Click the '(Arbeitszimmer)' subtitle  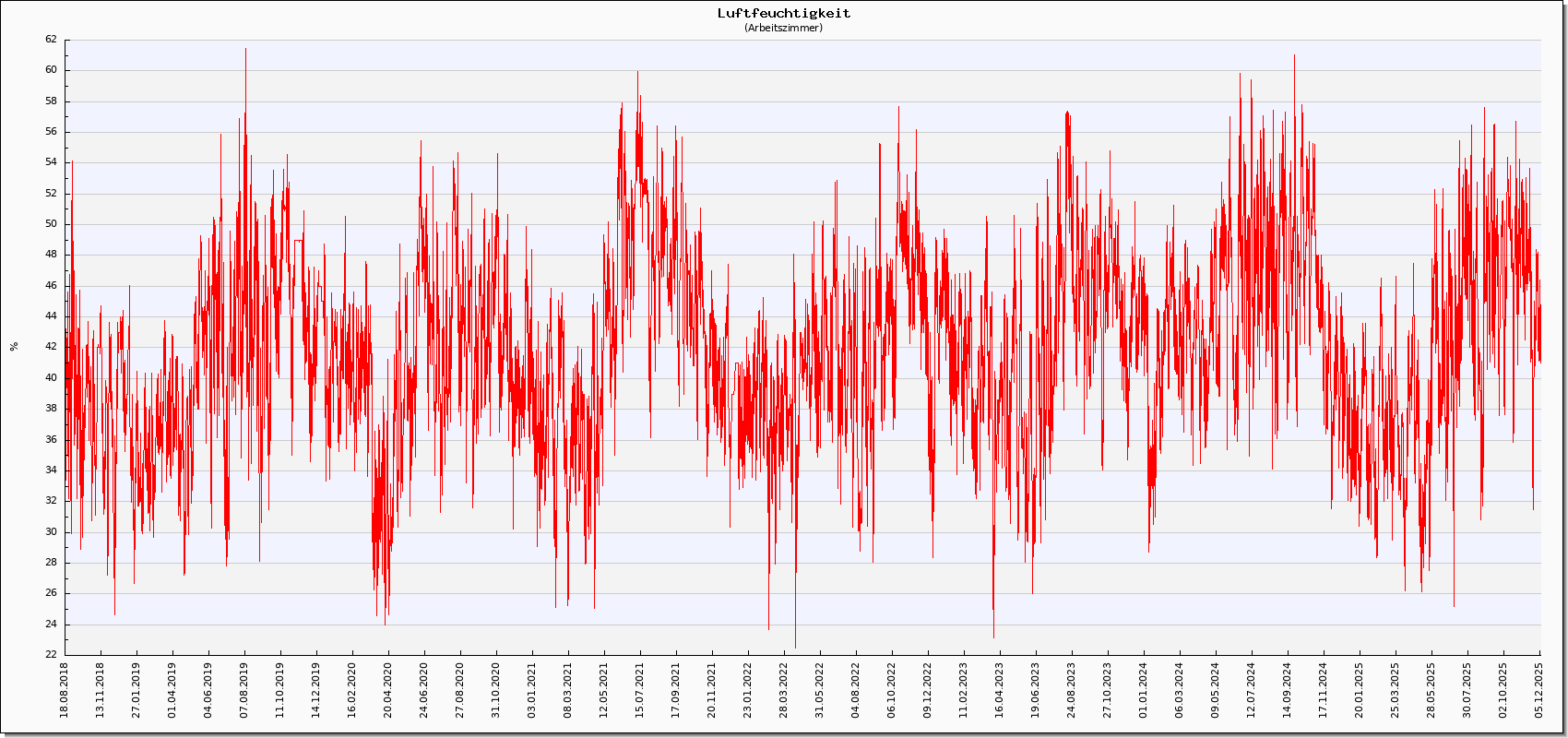784,28
